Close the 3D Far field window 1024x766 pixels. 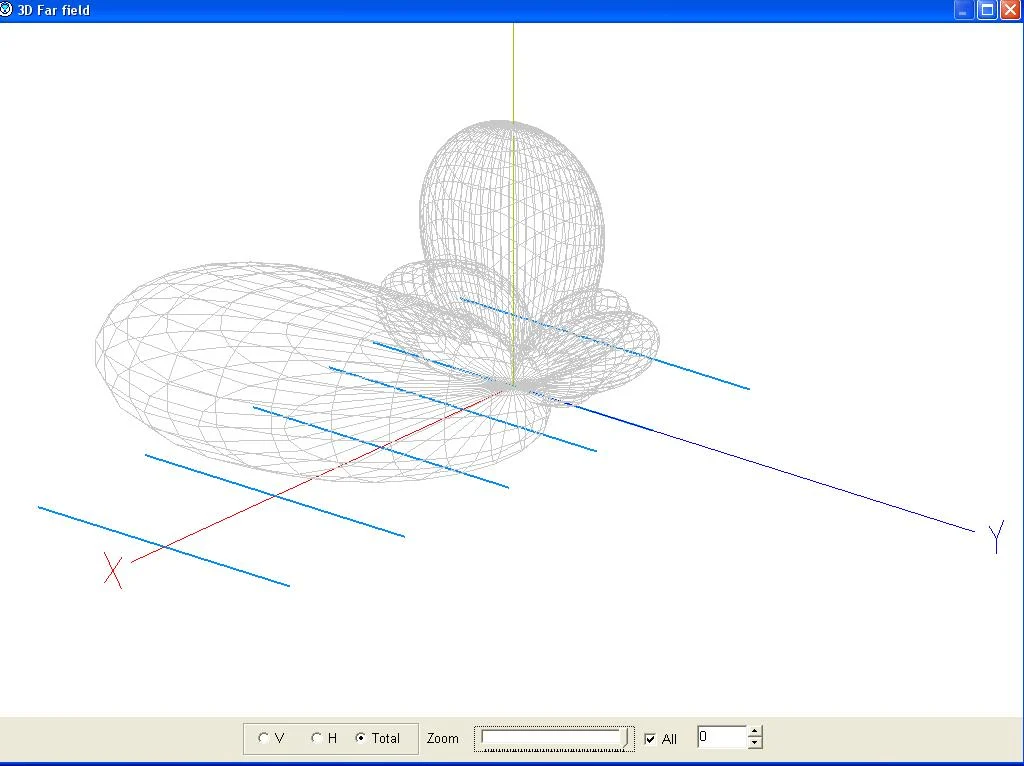click(x=1010, y=10)
